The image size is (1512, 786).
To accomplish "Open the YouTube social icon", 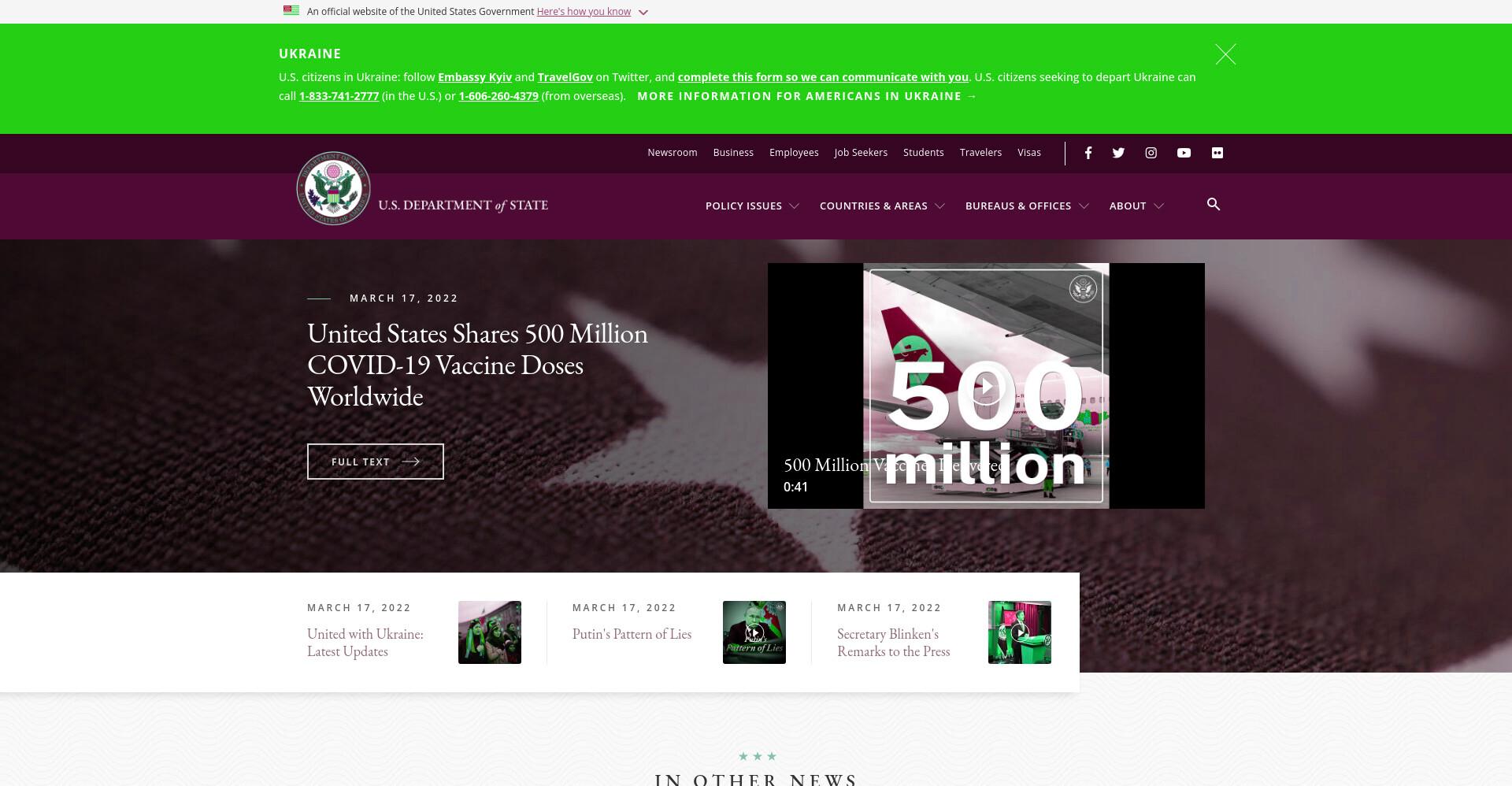I will [1184, 153].
